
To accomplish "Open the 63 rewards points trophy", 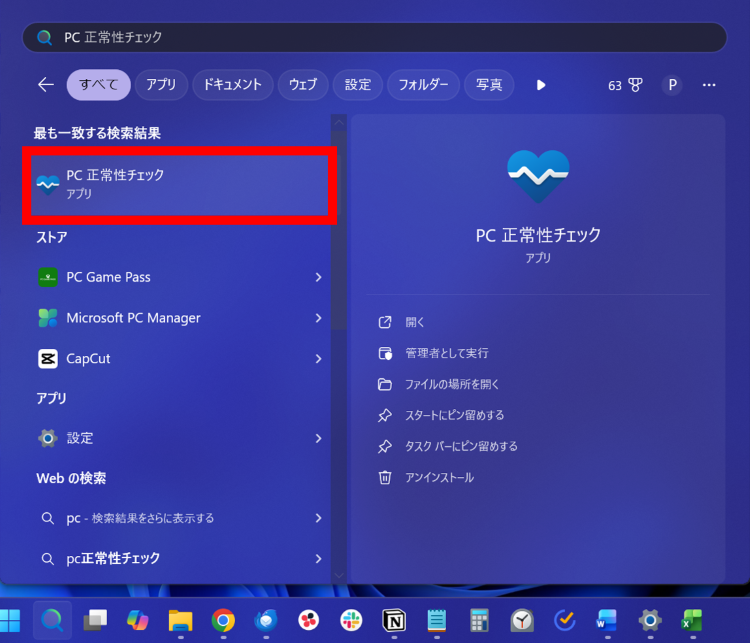I will click(625, 85).
